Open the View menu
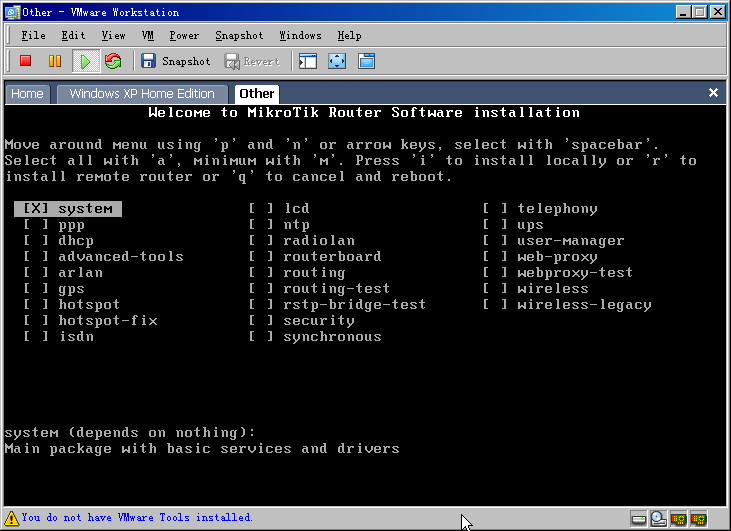Viewport: 731px width, 531px height. pos(113,35)
